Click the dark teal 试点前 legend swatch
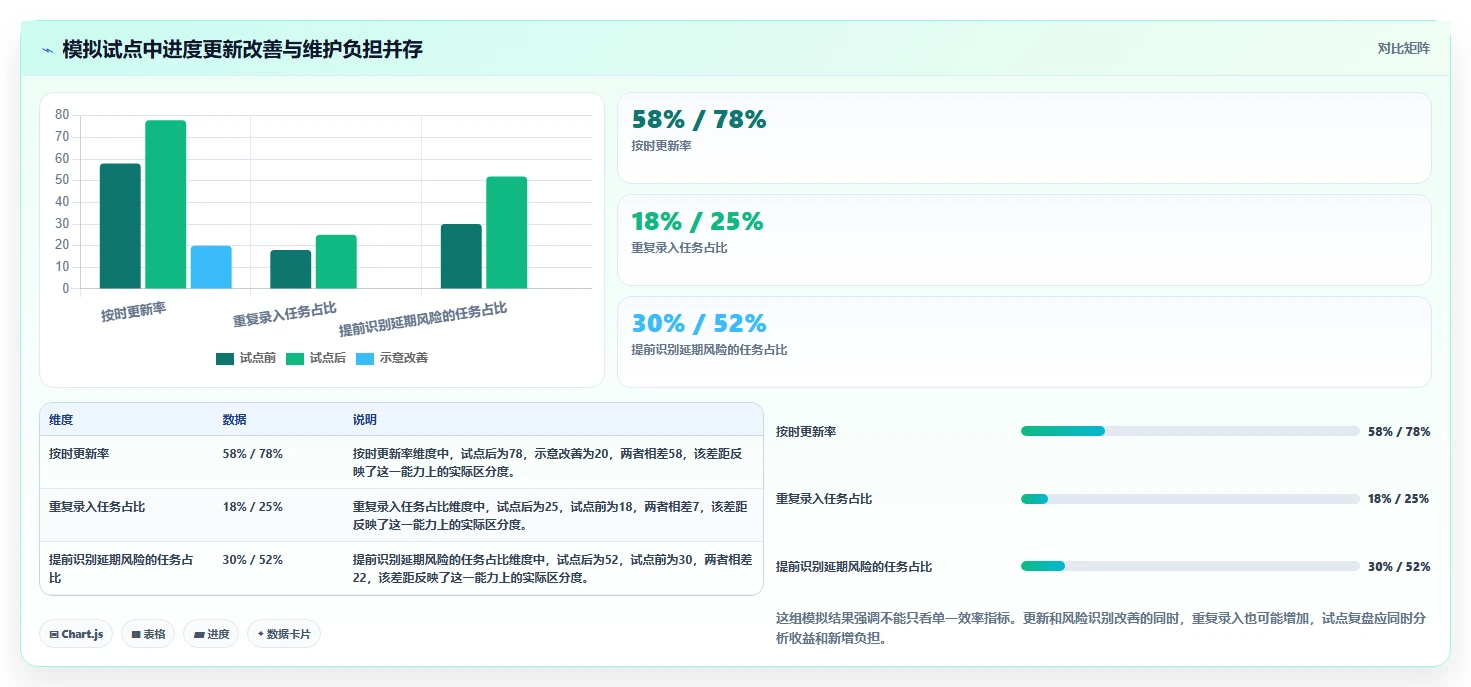Viewport: 1471px width, 687px height. click(x=225, y=358)
